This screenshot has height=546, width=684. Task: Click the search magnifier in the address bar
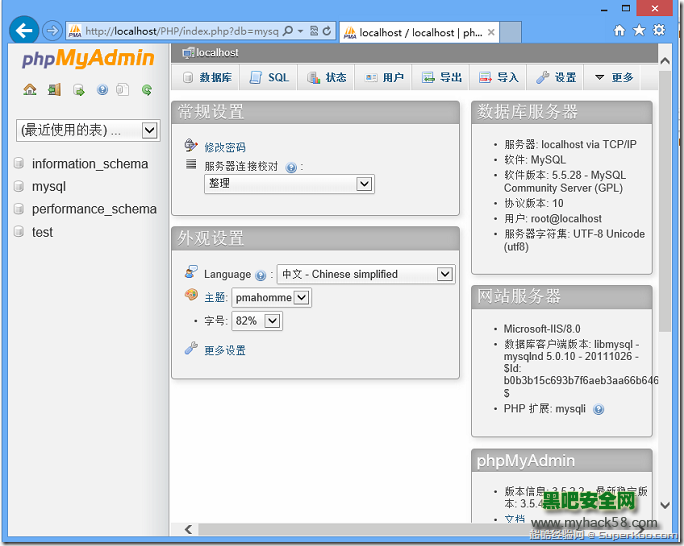point(287,31)
